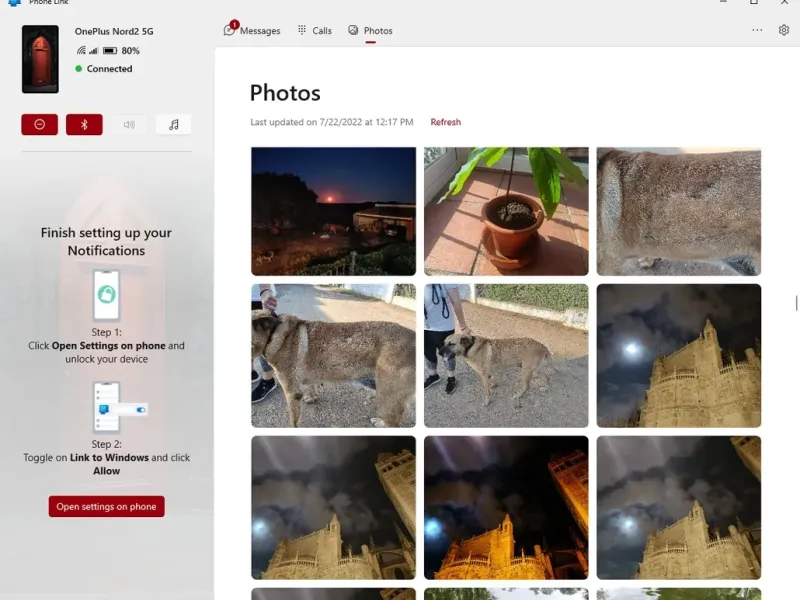Click the Refresh link

point(445,122)
